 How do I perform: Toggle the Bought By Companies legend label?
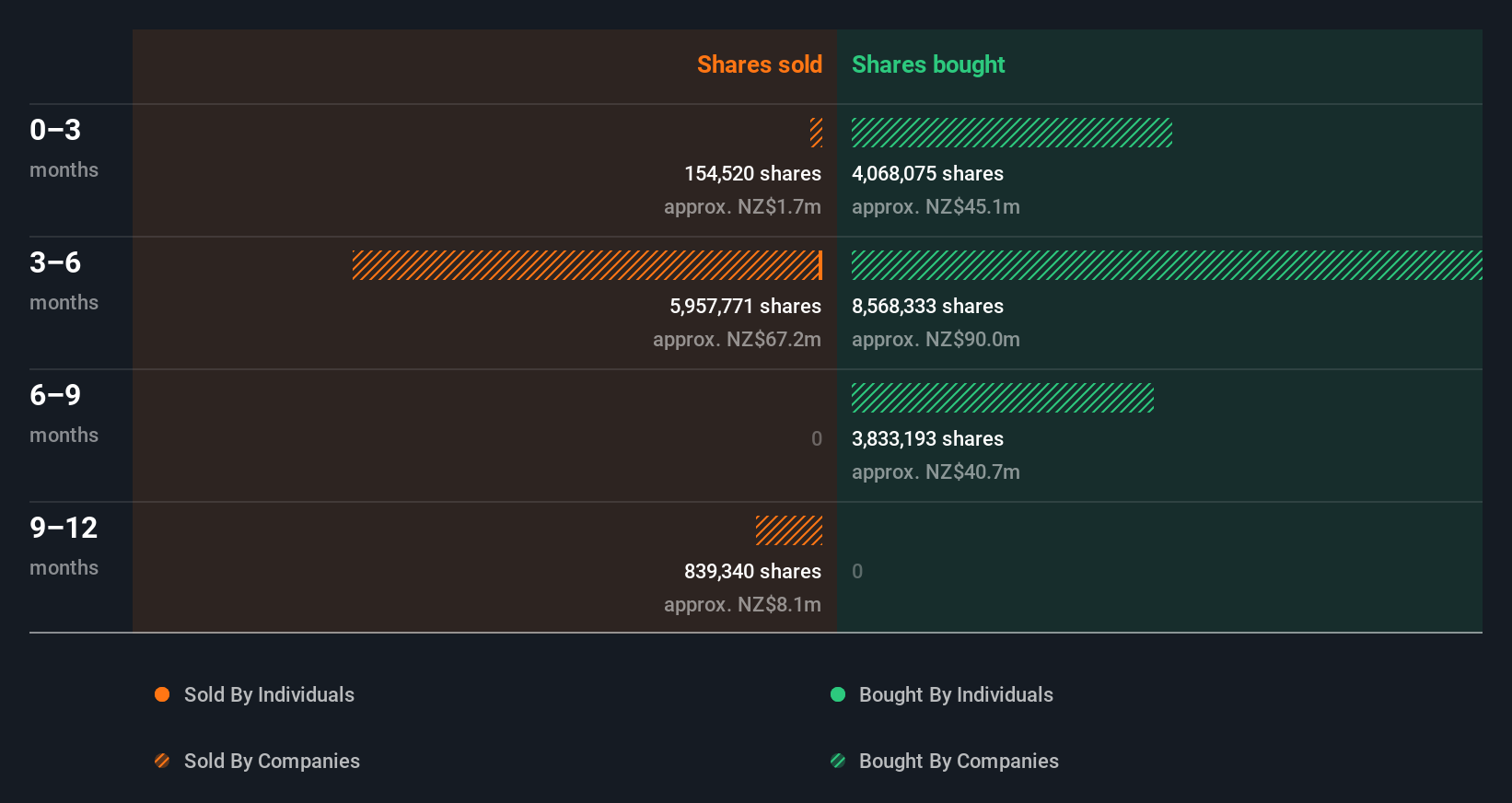point(959,761)
